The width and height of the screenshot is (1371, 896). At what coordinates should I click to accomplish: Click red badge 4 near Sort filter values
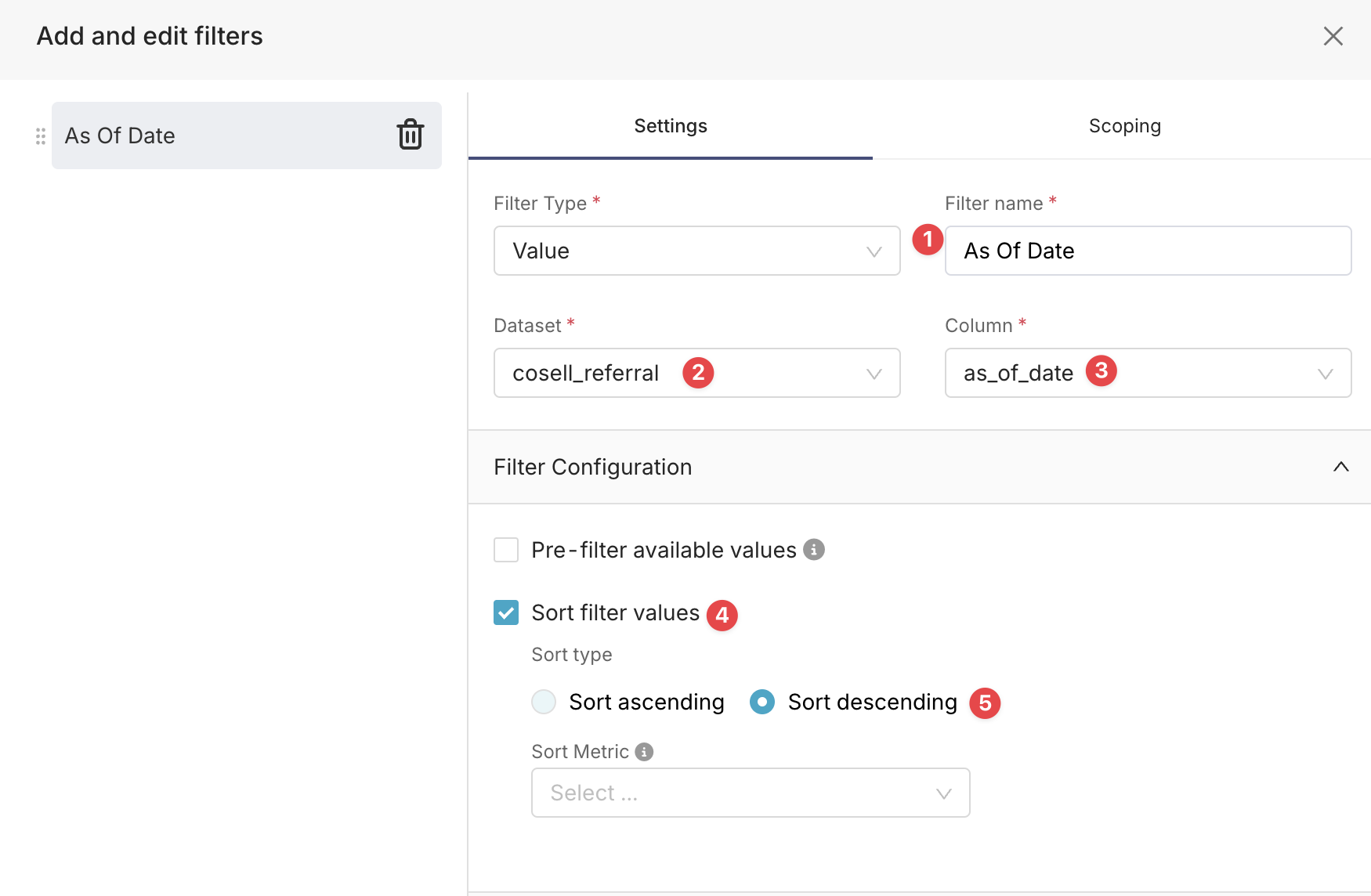click(722, 616)
